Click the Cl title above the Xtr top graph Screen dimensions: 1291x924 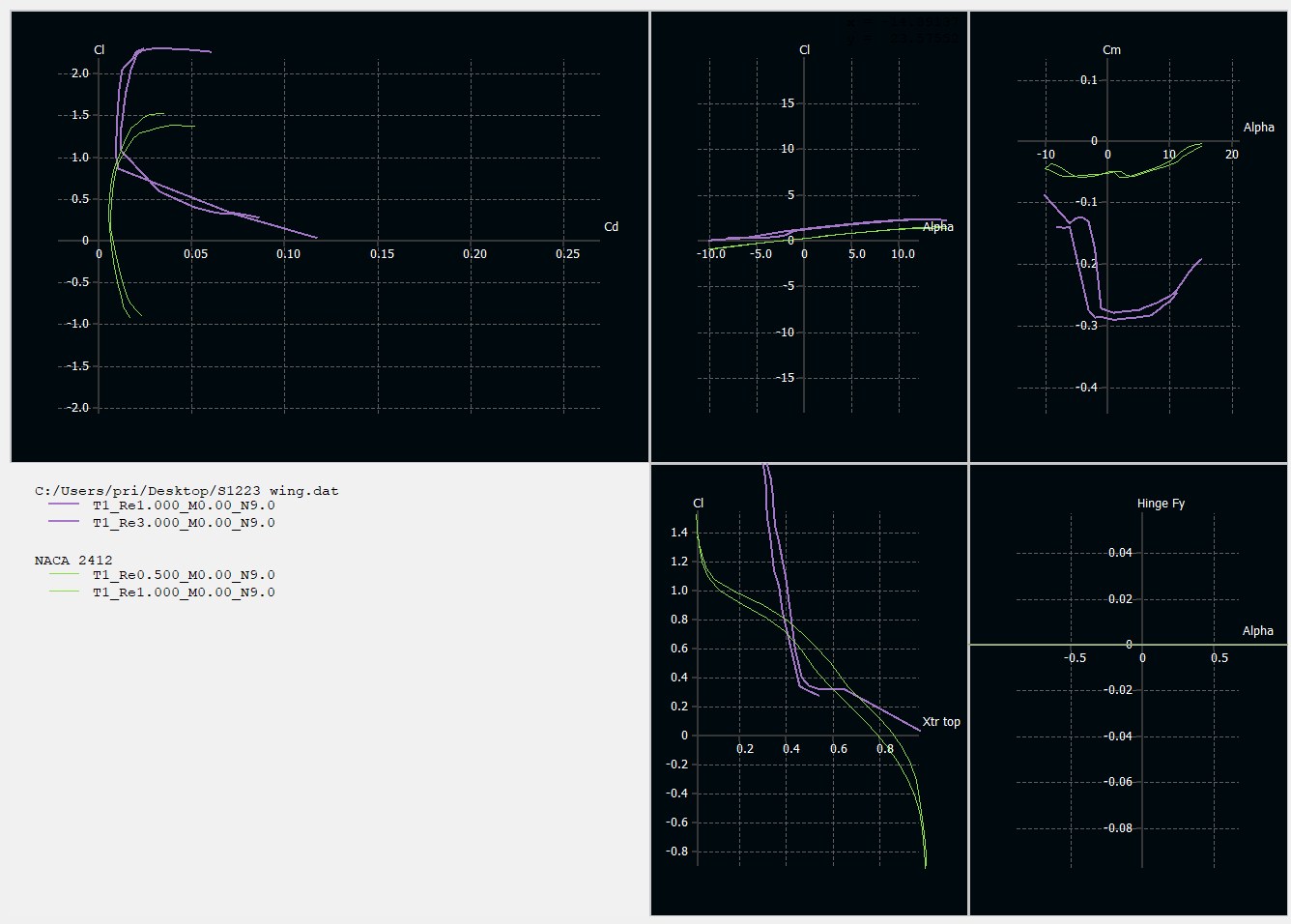pyautogui.click(x=699, y=504)
